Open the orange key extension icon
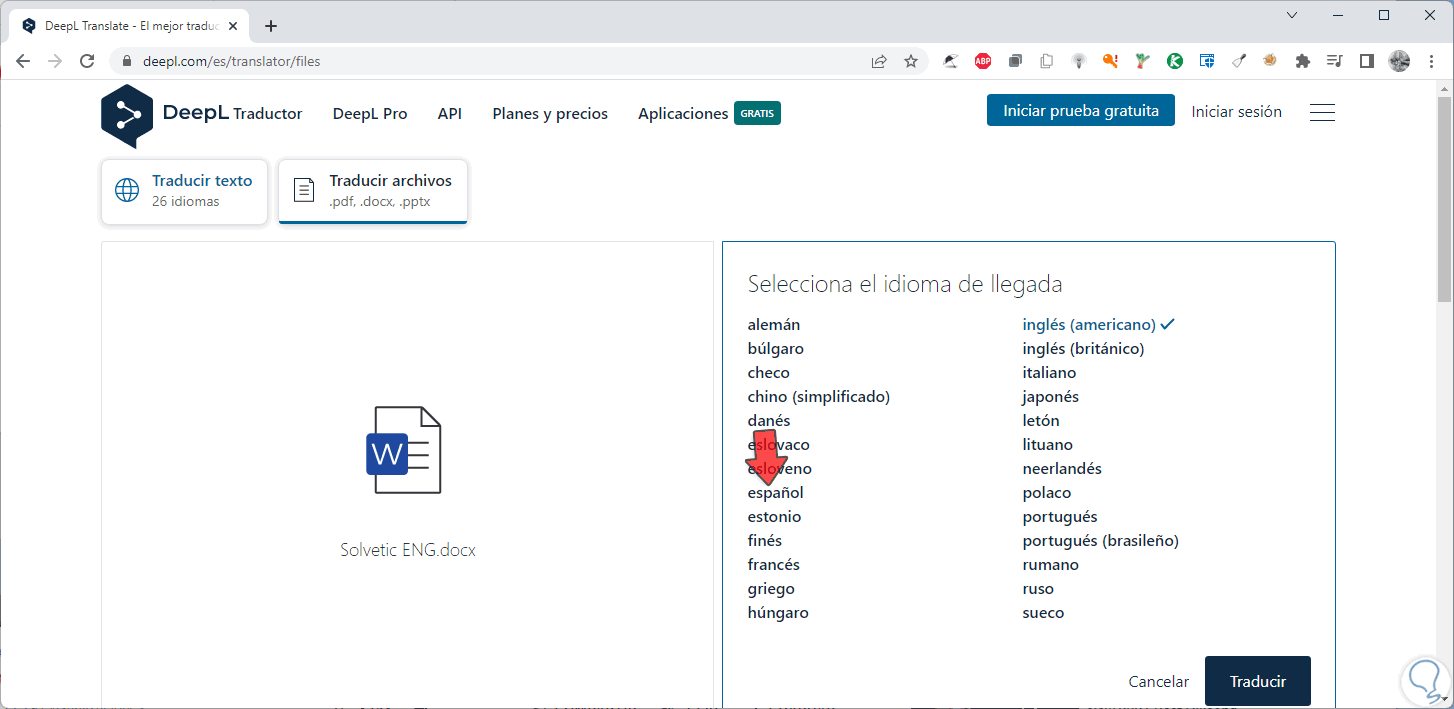 [x=1110, y=61]
